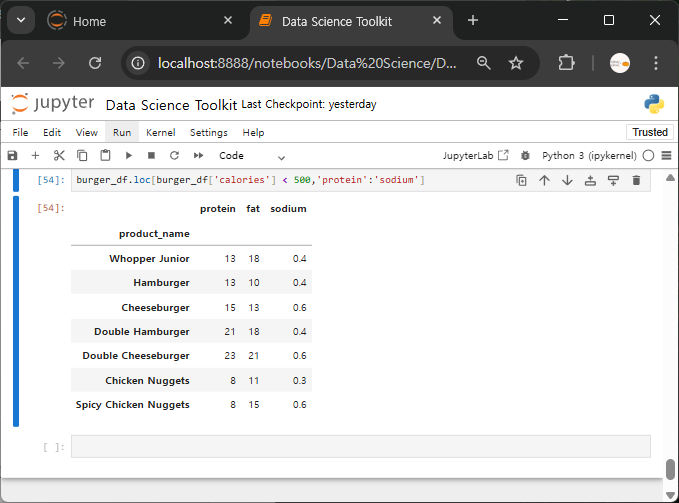The height and width of the screenshot is (503, 679).
Task: Click the Spicy Chicken Nuggets row label
Action: click(x=133, y=404)
